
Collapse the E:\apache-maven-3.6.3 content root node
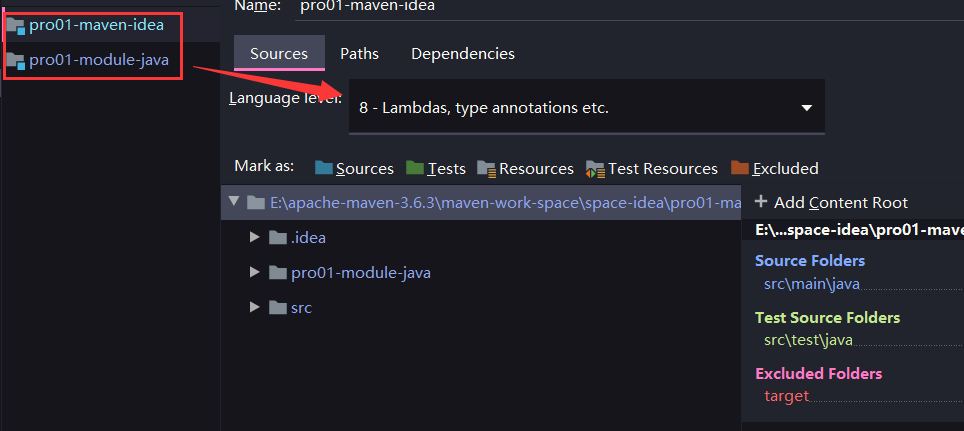(x=233, y=202)
